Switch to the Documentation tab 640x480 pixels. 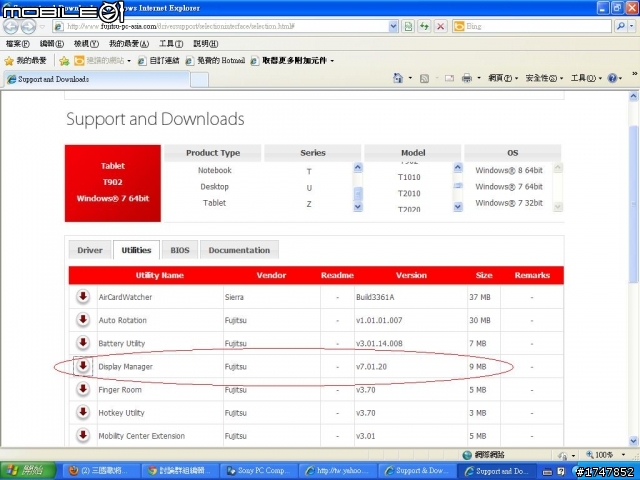(239, 250)
